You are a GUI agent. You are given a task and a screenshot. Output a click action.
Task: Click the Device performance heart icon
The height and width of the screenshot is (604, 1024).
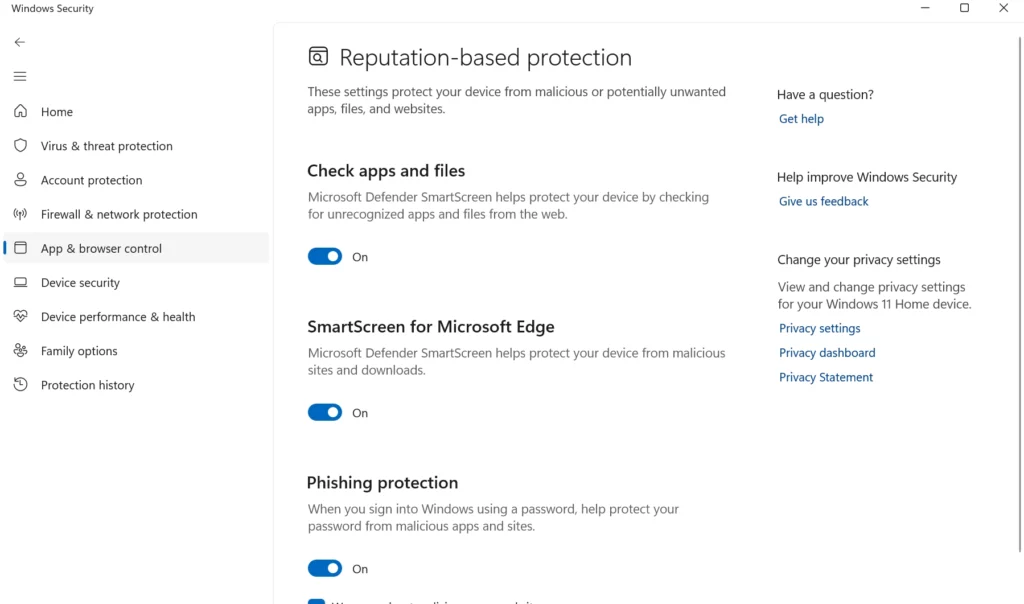[20, 316]
